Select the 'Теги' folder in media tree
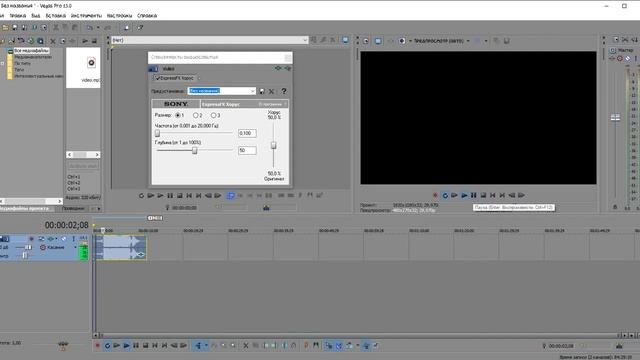The width and height of the screenshot is (640, 360). tap(19, 70)
